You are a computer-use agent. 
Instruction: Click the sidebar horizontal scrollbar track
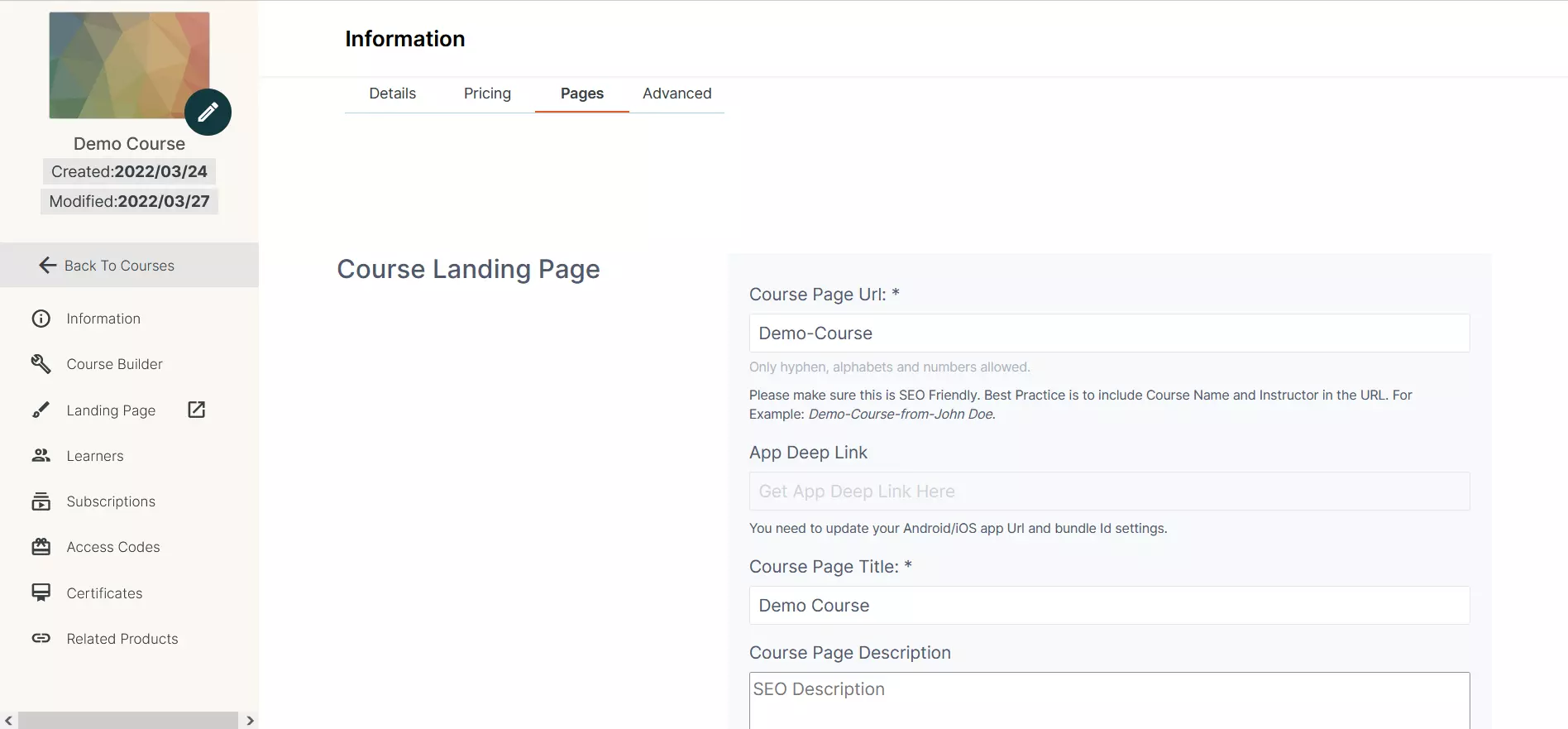pos(128,721)
